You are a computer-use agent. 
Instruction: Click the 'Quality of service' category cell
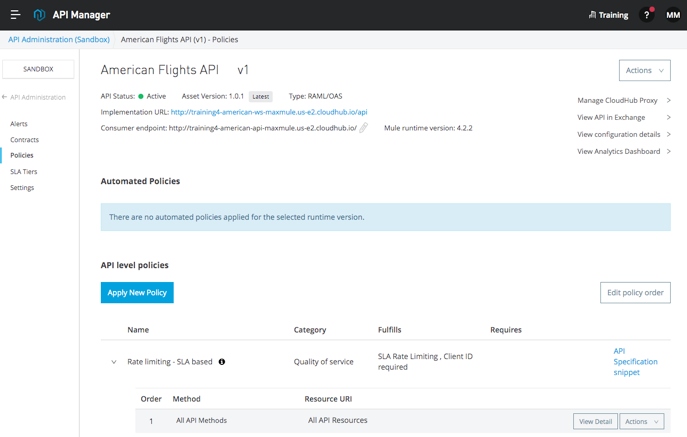tap(323, 362)
